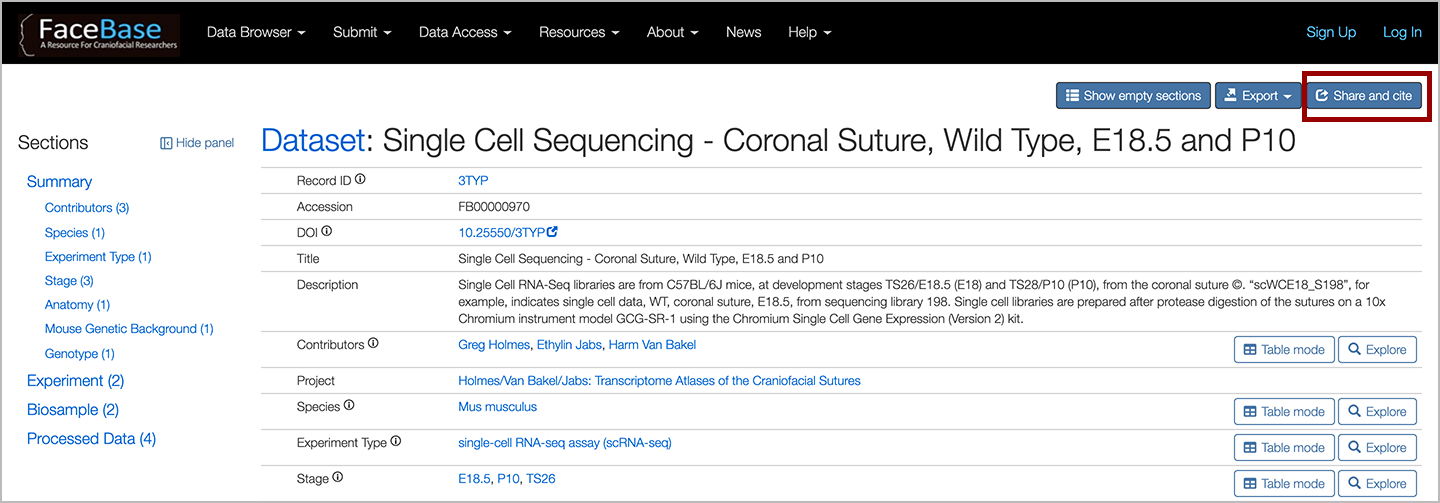Open the Greg Holmes contributor link
This screenshot has height=503, width=1440.
pyautogui.click(x=494, y=345)
